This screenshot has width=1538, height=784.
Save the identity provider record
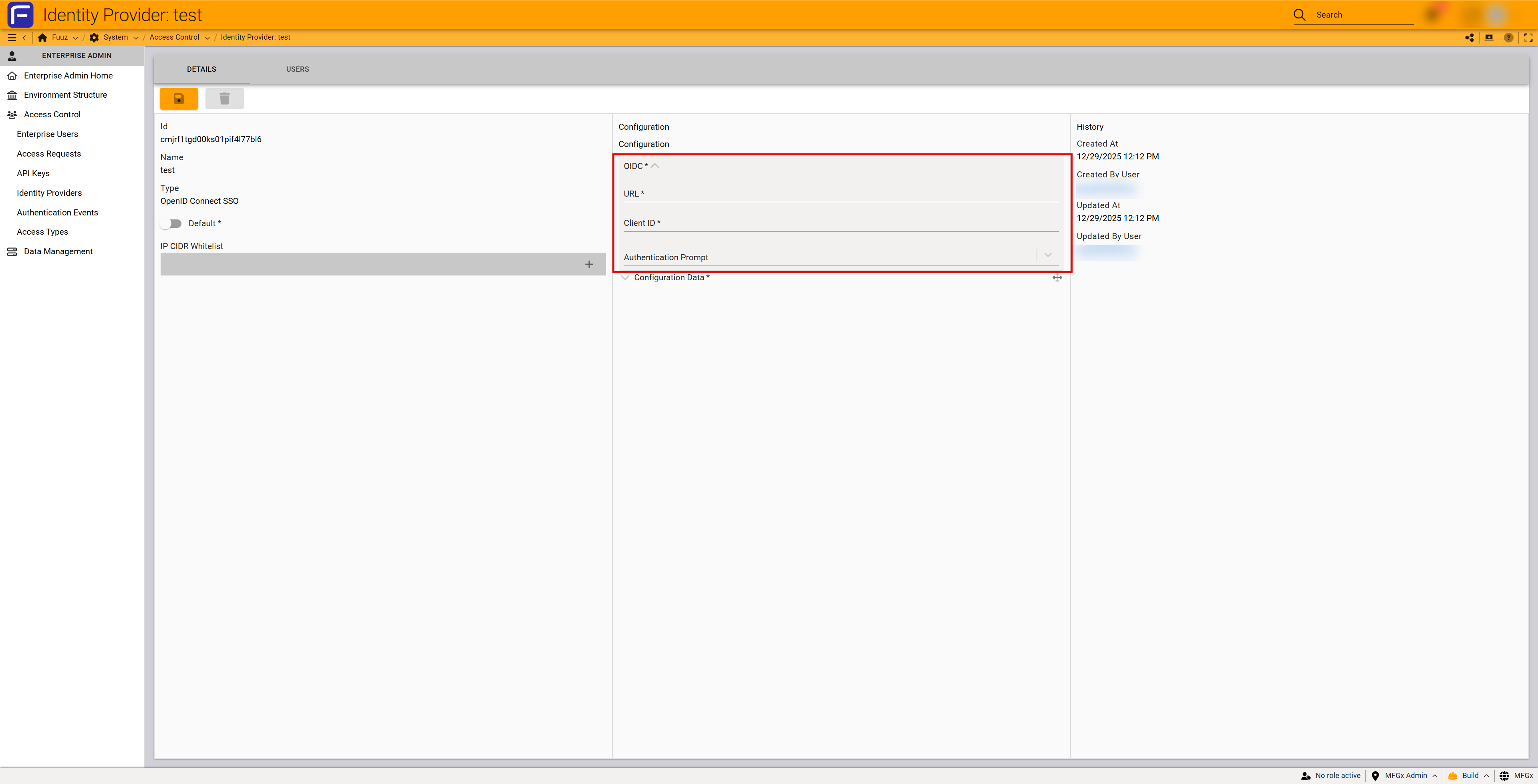(x=179, y=99)
